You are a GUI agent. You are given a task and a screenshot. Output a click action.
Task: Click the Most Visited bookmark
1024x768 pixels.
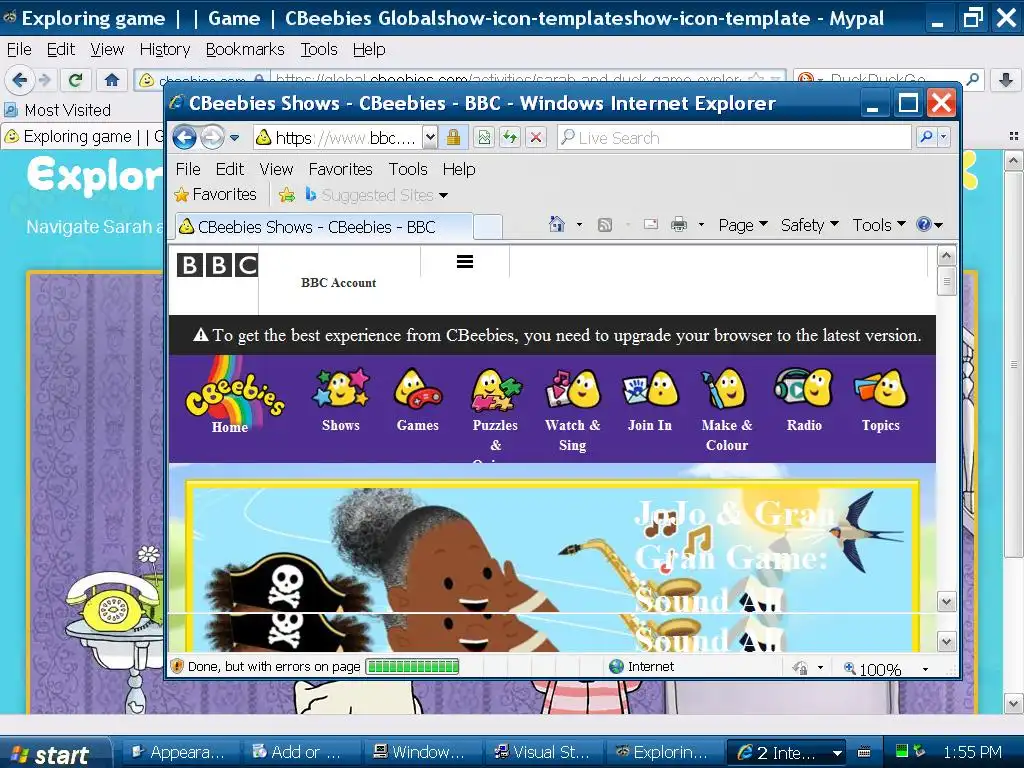click(x=57, y=110)
